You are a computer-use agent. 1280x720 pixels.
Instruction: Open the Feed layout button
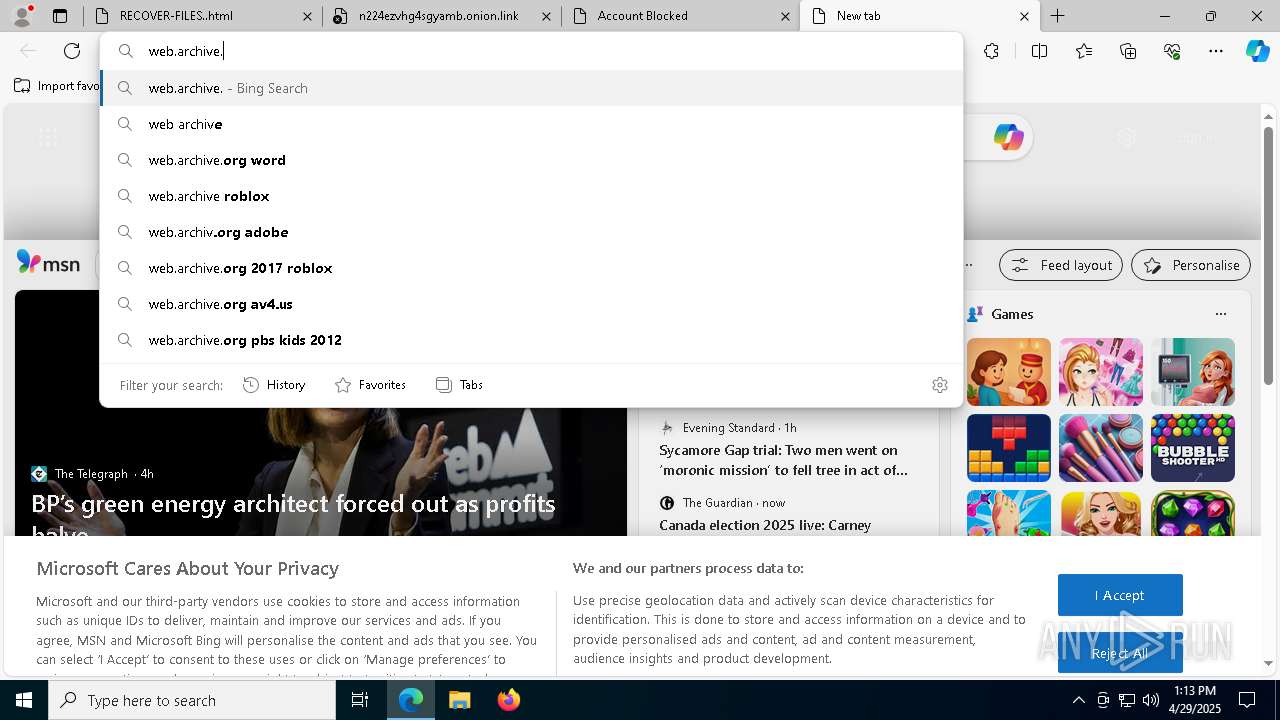1060,265
